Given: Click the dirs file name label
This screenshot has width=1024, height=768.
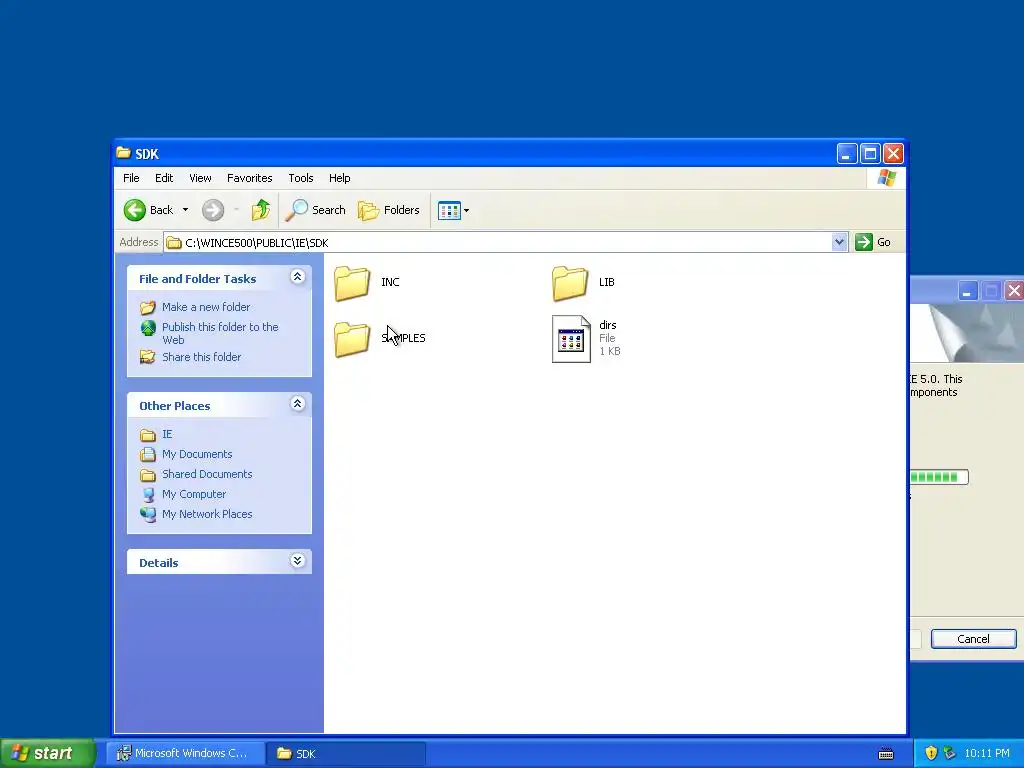Looking at the screenshot, I should pos(607,325).
